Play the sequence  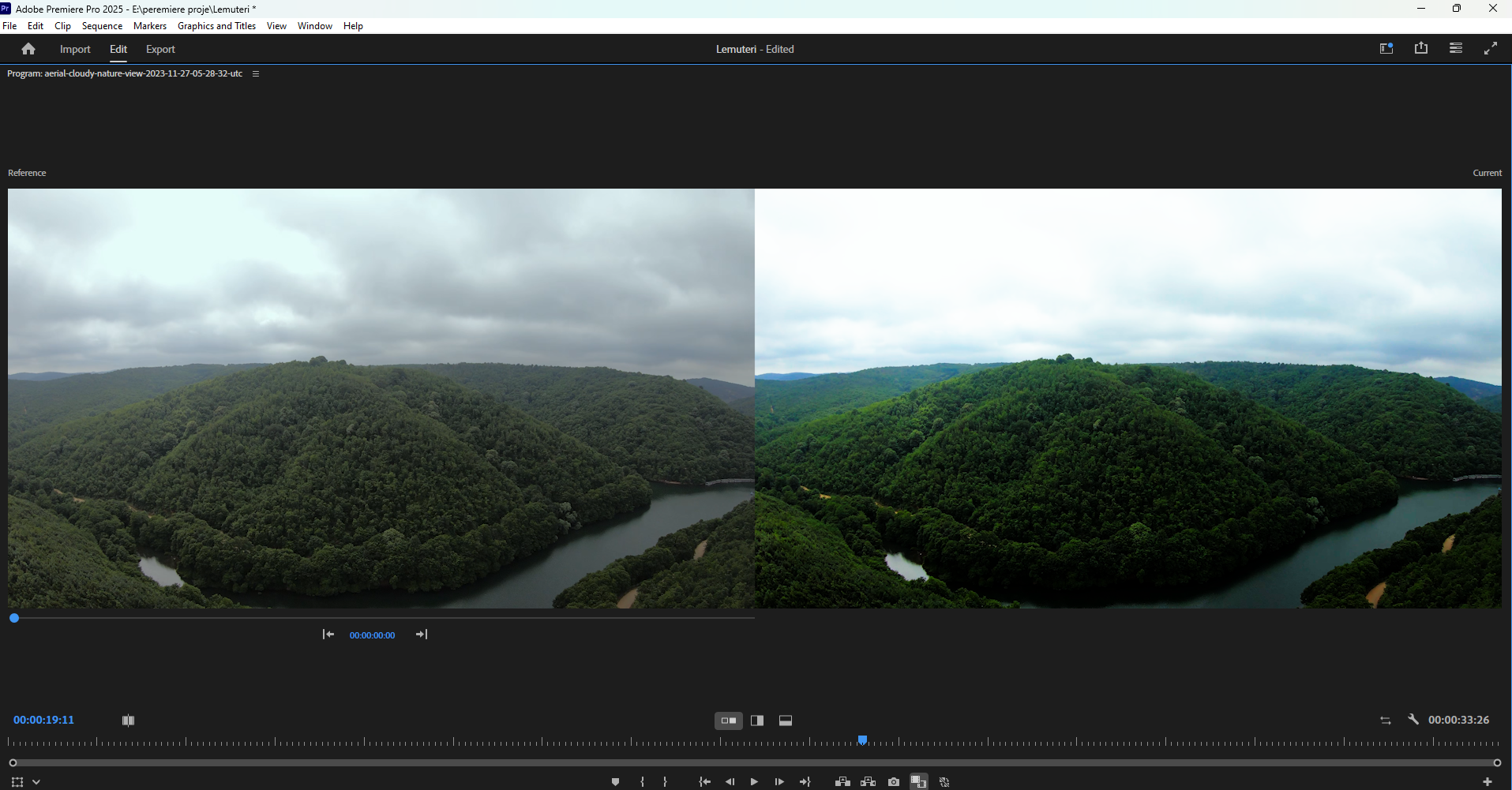point(754,782)
